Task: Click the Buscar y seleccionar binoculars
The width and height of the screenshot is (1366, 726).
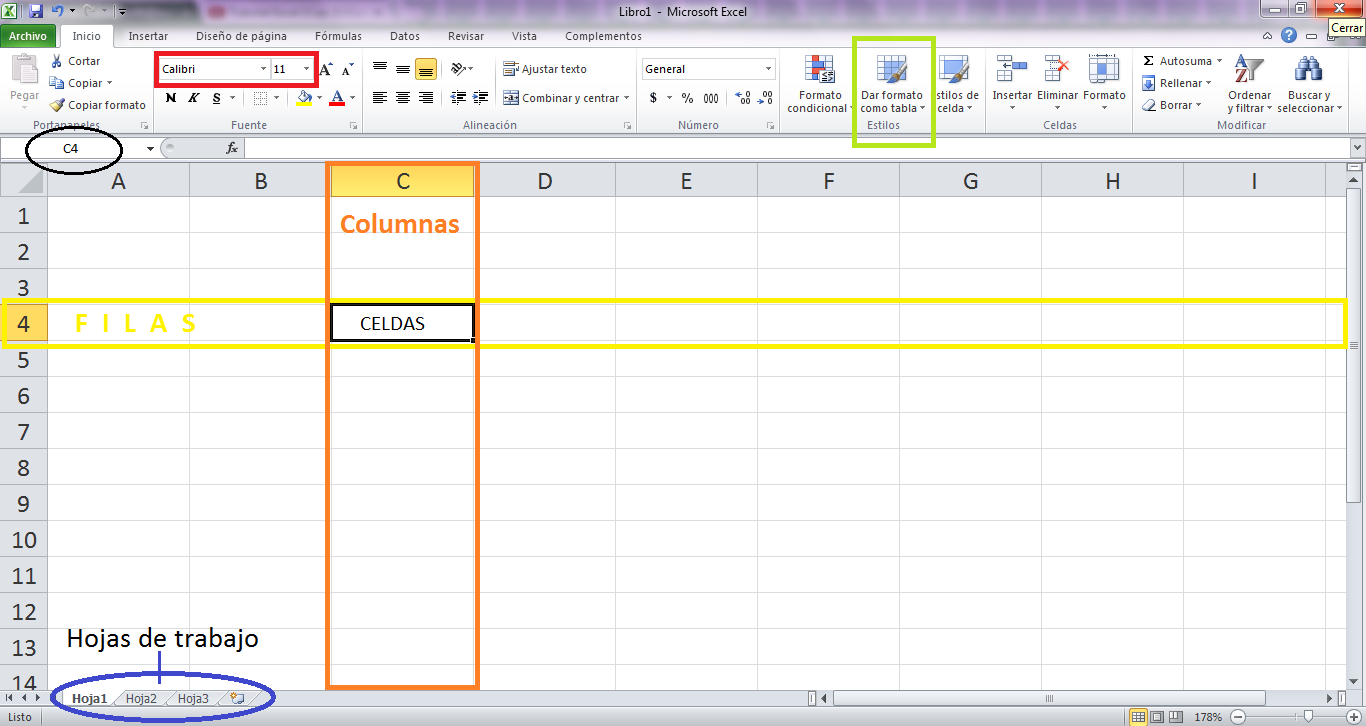Action: tap(1307, 70)
